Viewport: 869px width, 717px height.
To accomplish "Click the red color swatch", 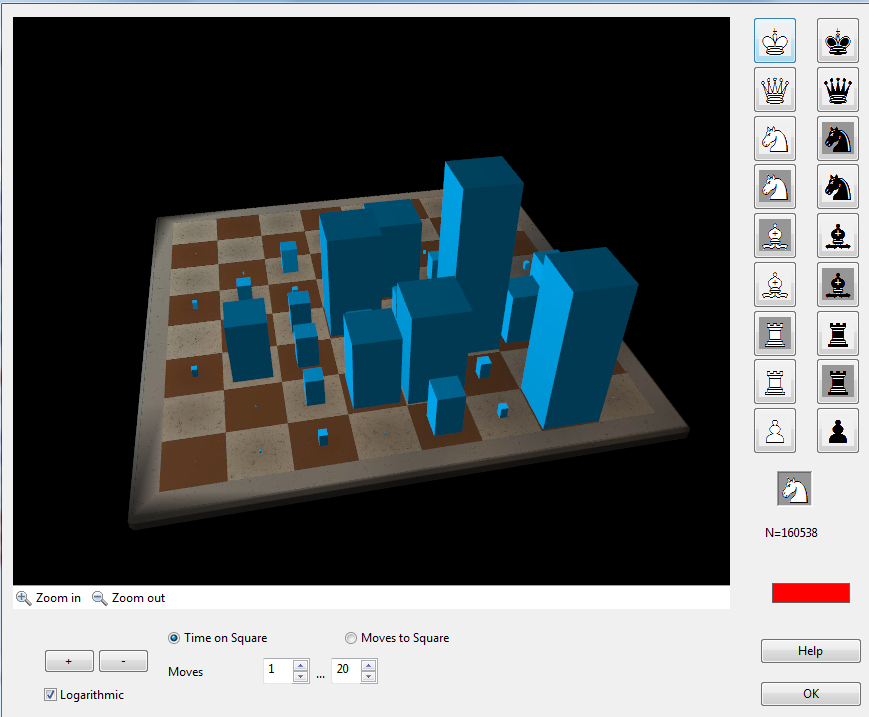I will (x=810, y=593).
